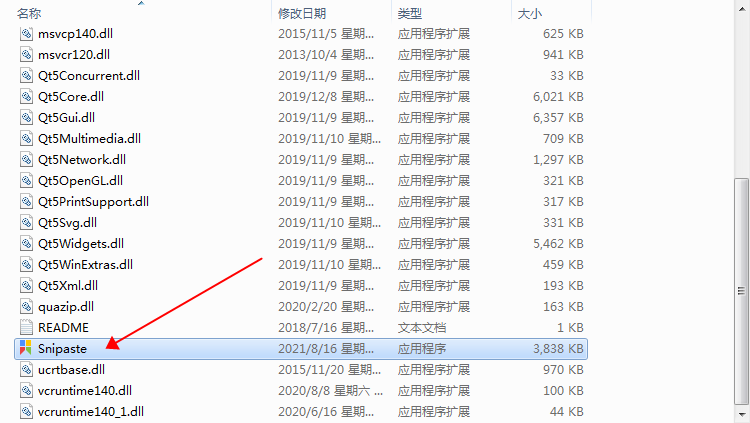Click README type 文本文档
This screenshot has width=750, height=423.
tap(422, 328)
